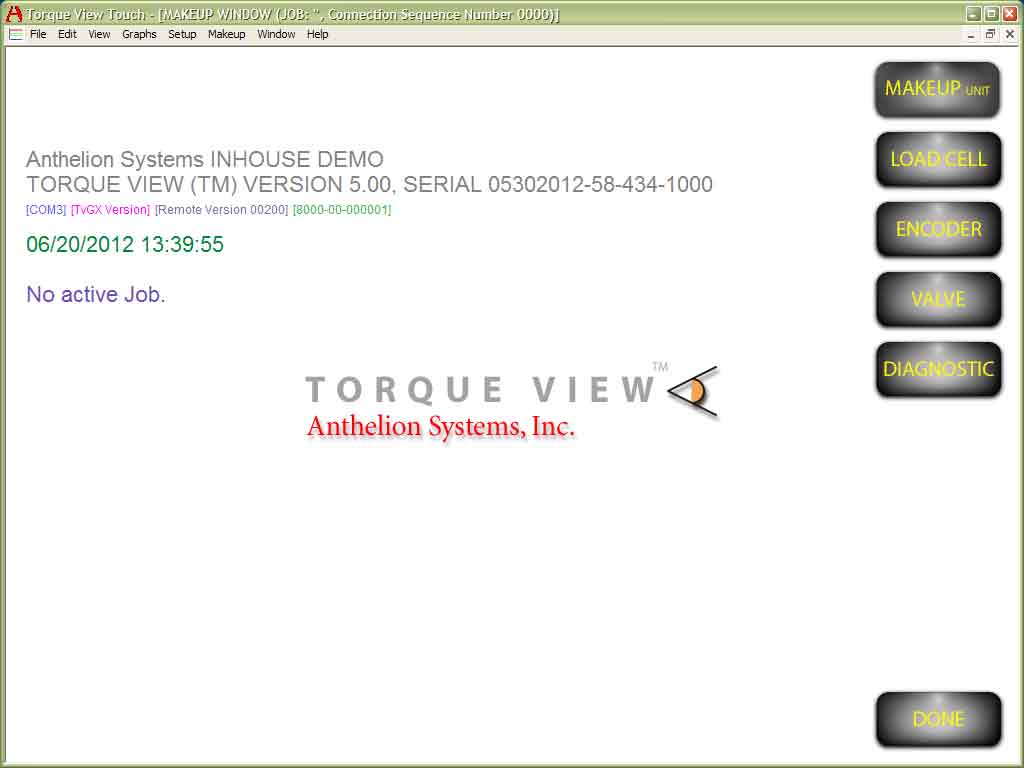
Task: Close the Torque View Touch window
Action: pos(1010,14)
